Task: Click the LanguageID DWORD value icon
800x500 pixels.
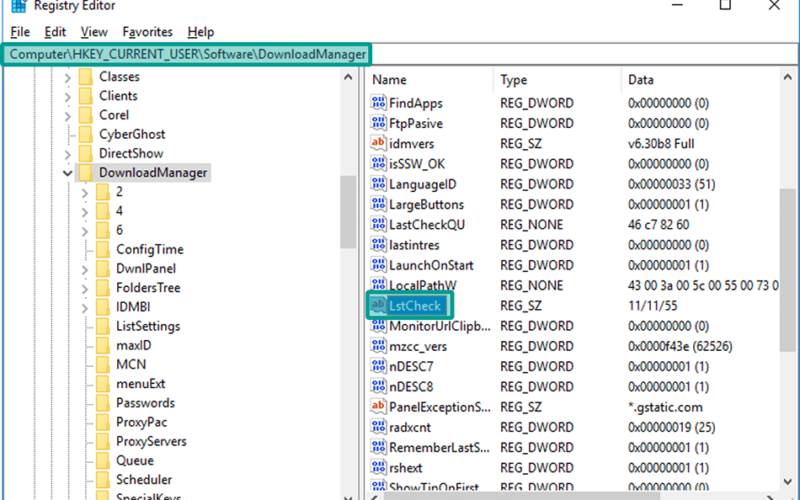Action: pos(378,184)
